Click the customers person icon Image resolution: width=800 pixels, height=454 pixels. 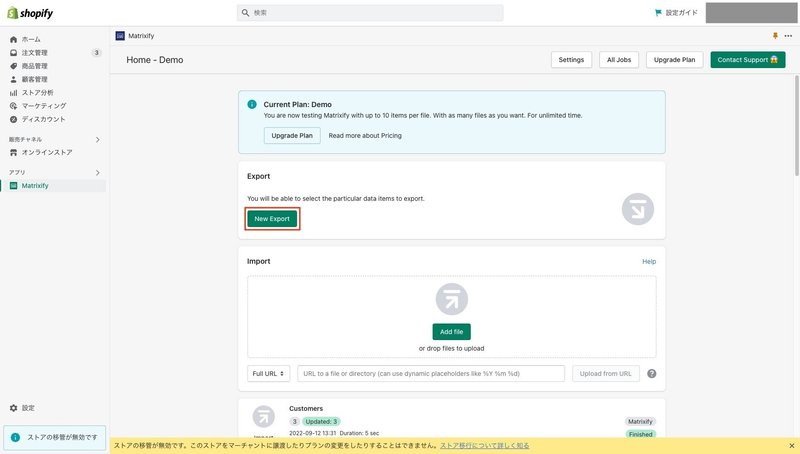(13, 79)
